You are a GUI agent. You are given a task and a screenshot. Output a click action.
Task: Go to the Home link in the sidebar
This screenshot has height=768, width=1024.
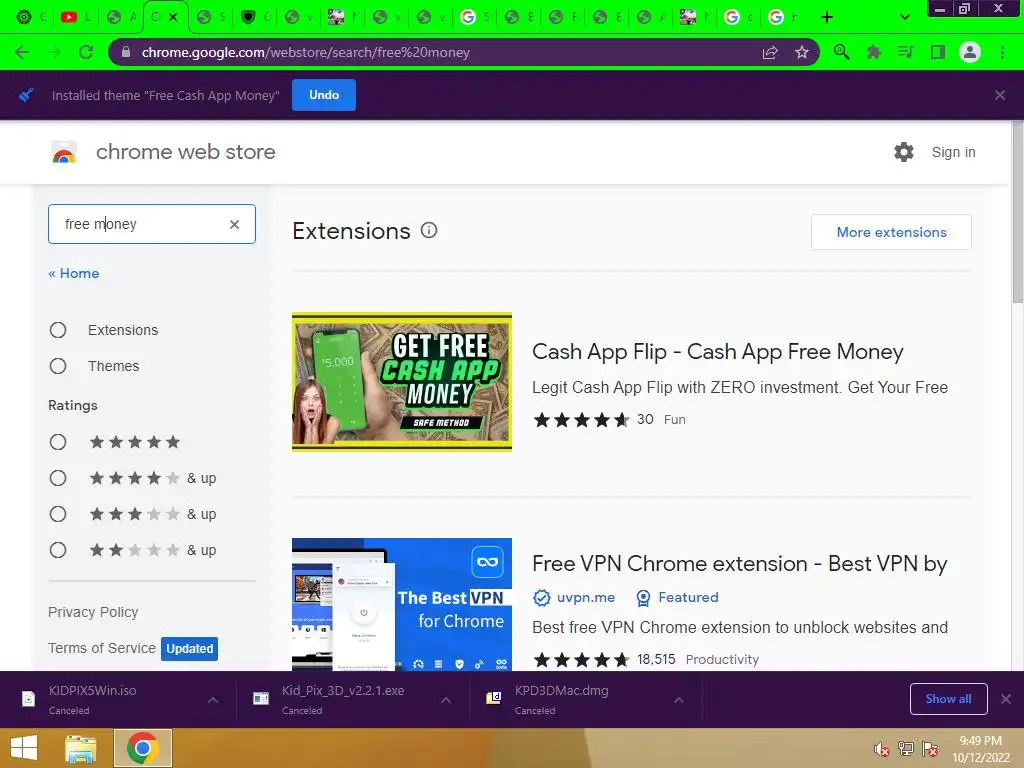coord(74,273)
